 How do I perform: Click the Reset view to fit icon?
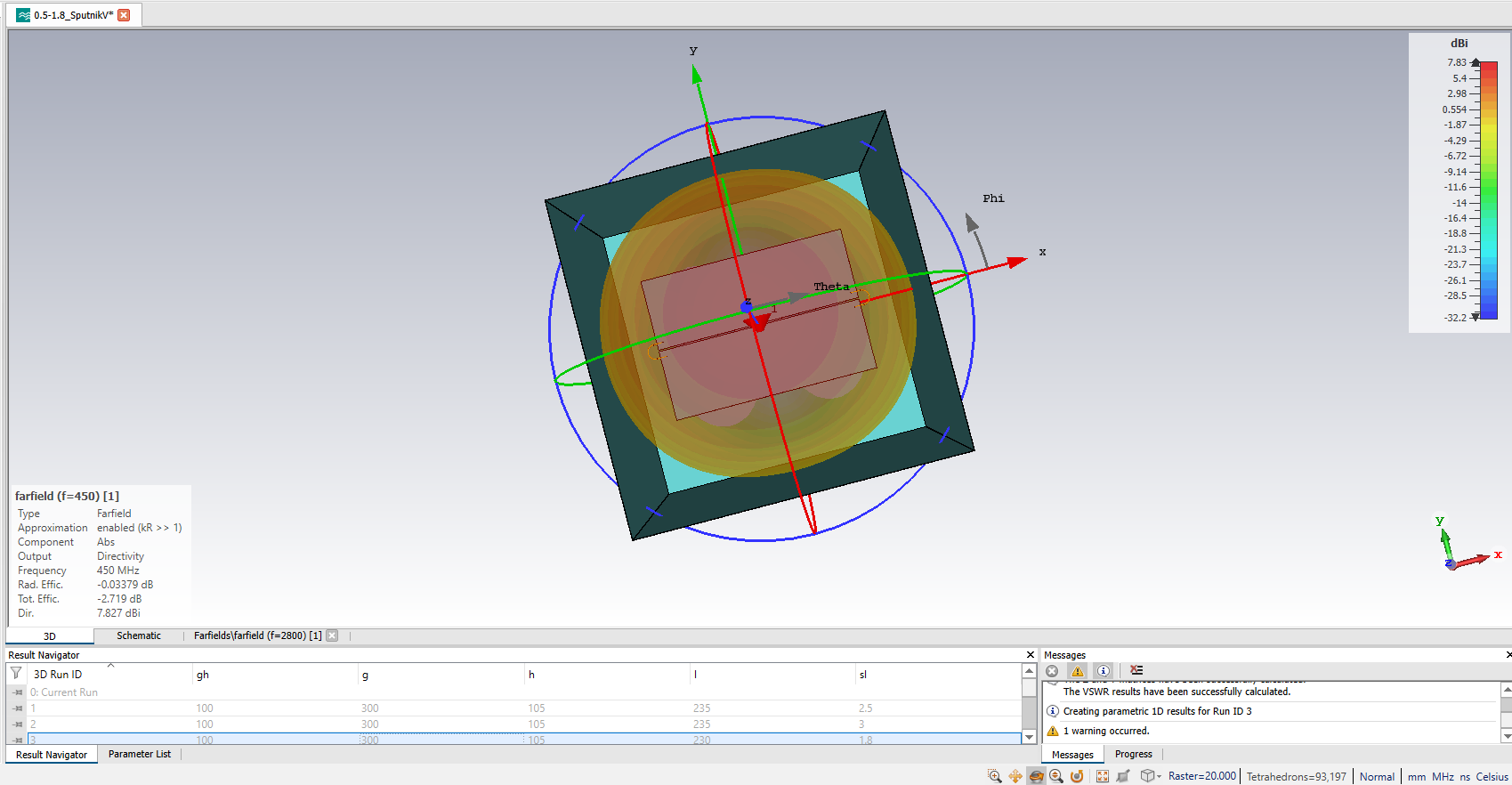point(1103,776)
